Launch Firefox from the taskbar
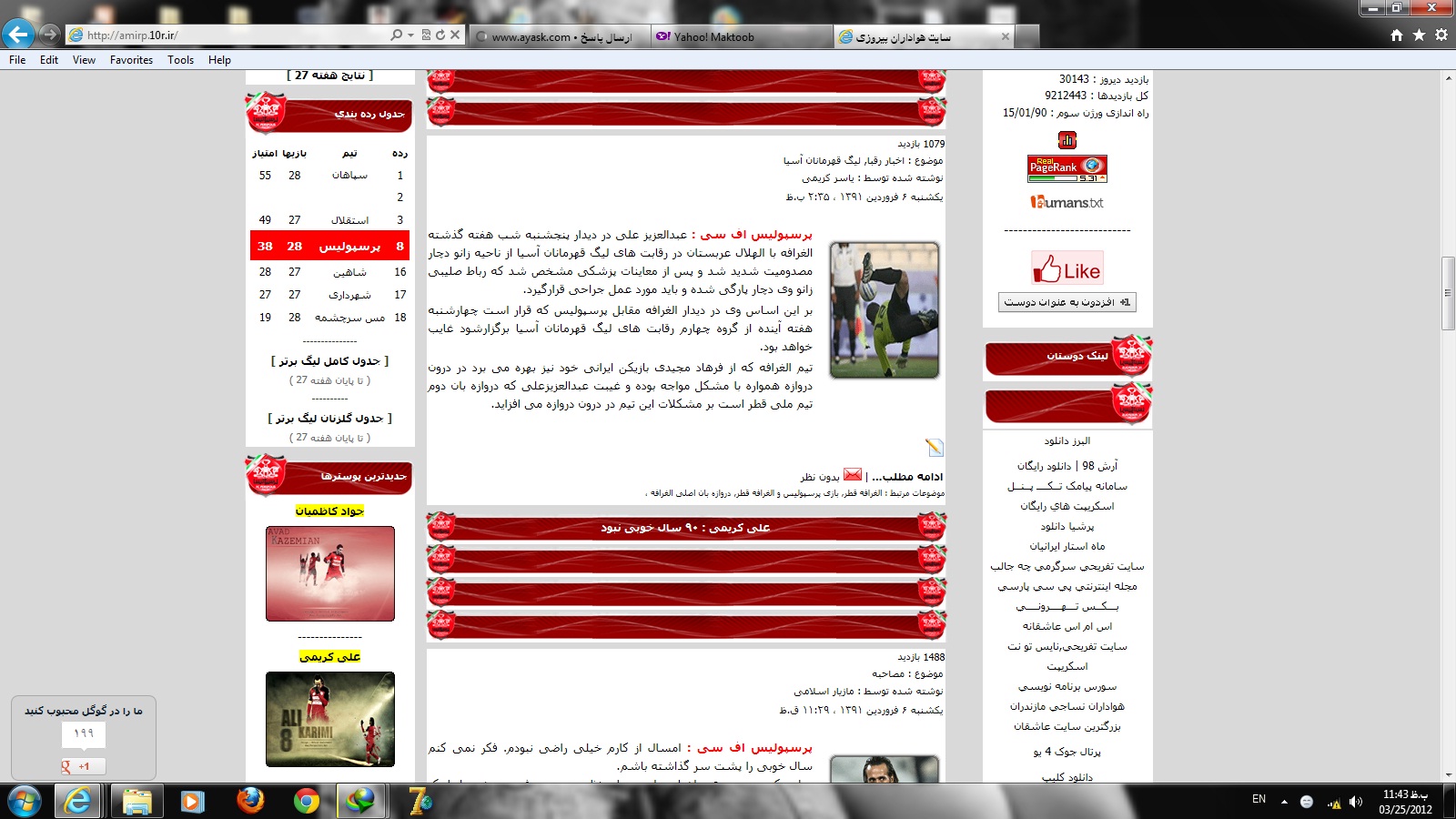 (x=249, y=801)
